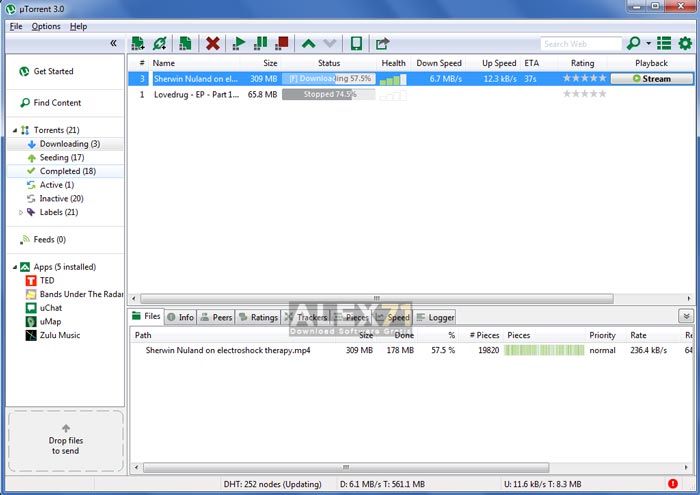Sort torrents by Health column header
This screenshot has width=700, height=495.
(x=393, y=63)
